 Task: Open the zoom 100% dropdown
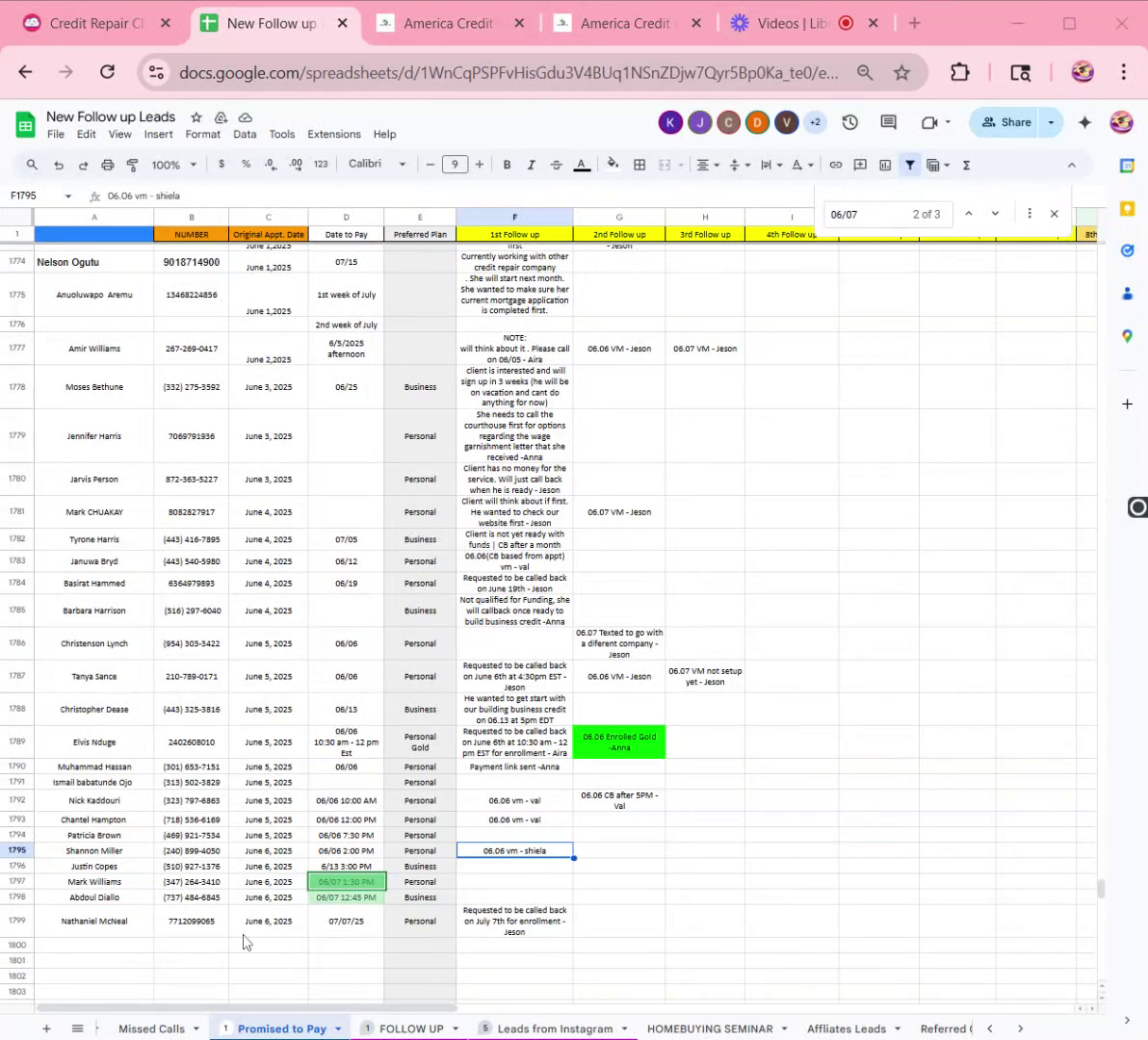coord(173,165)
